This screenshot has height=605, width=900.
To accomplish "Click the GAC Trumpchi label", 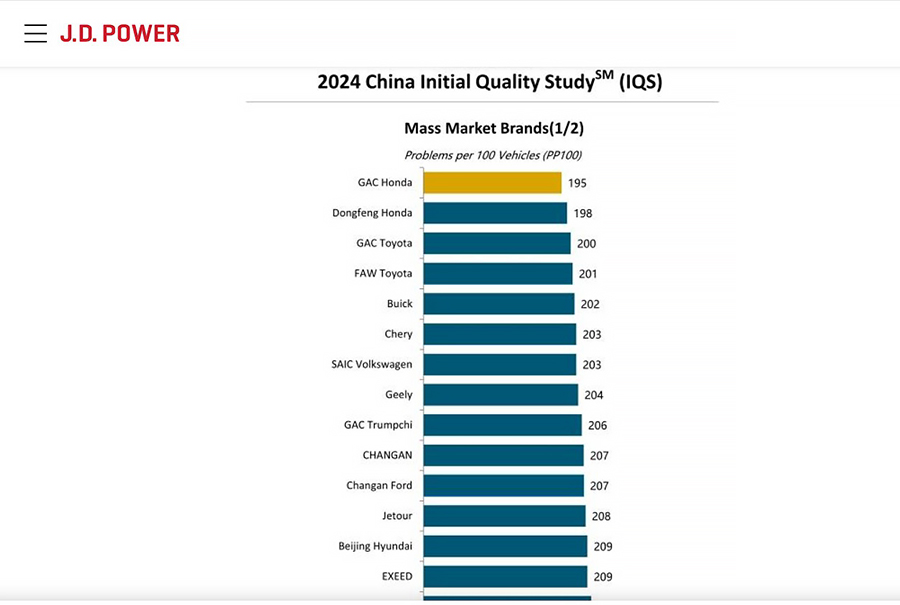I will click(378, 425).
